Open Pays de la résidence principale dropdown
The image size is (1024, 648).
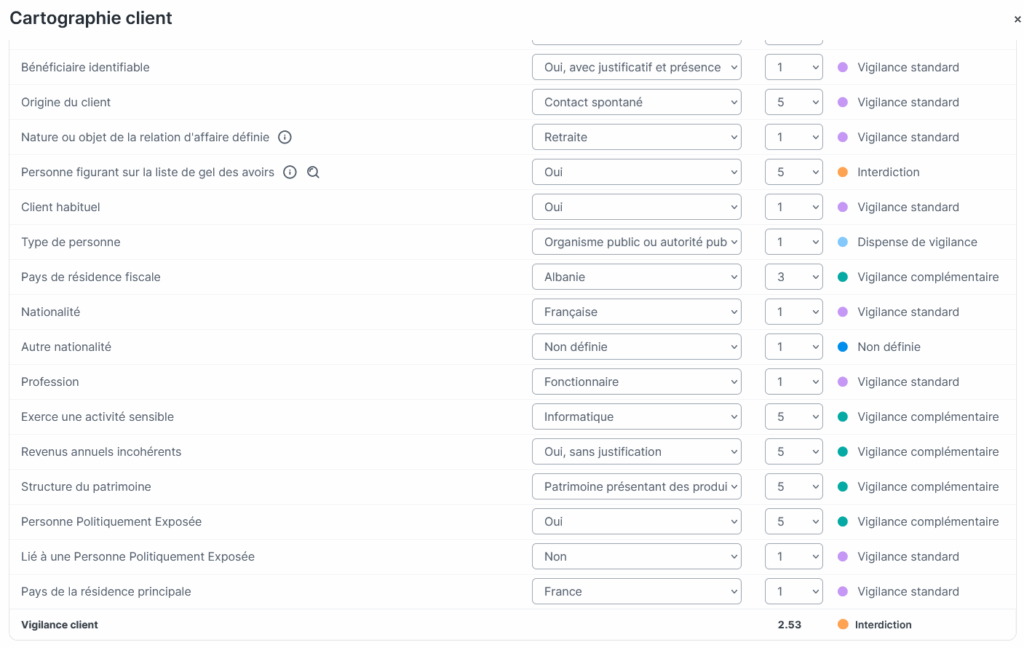636,592
